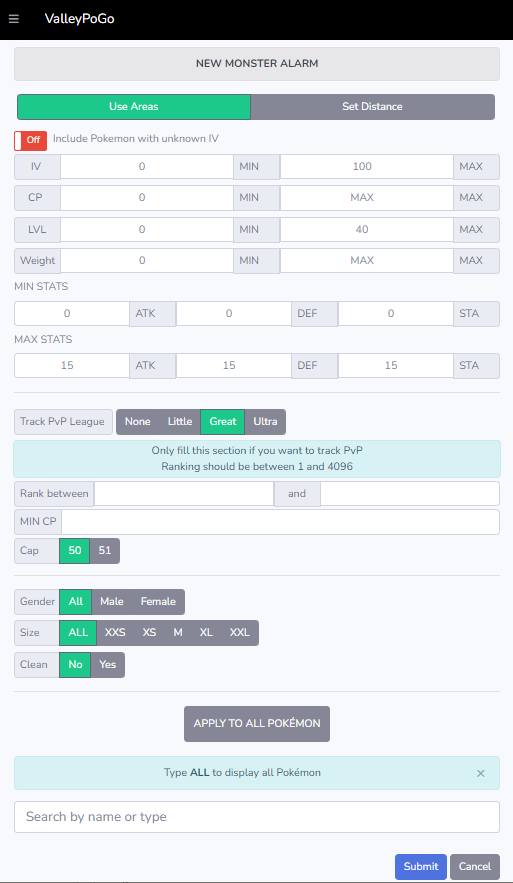Set Clean option to Yes

pyautogui.click(x=108, y=665)
